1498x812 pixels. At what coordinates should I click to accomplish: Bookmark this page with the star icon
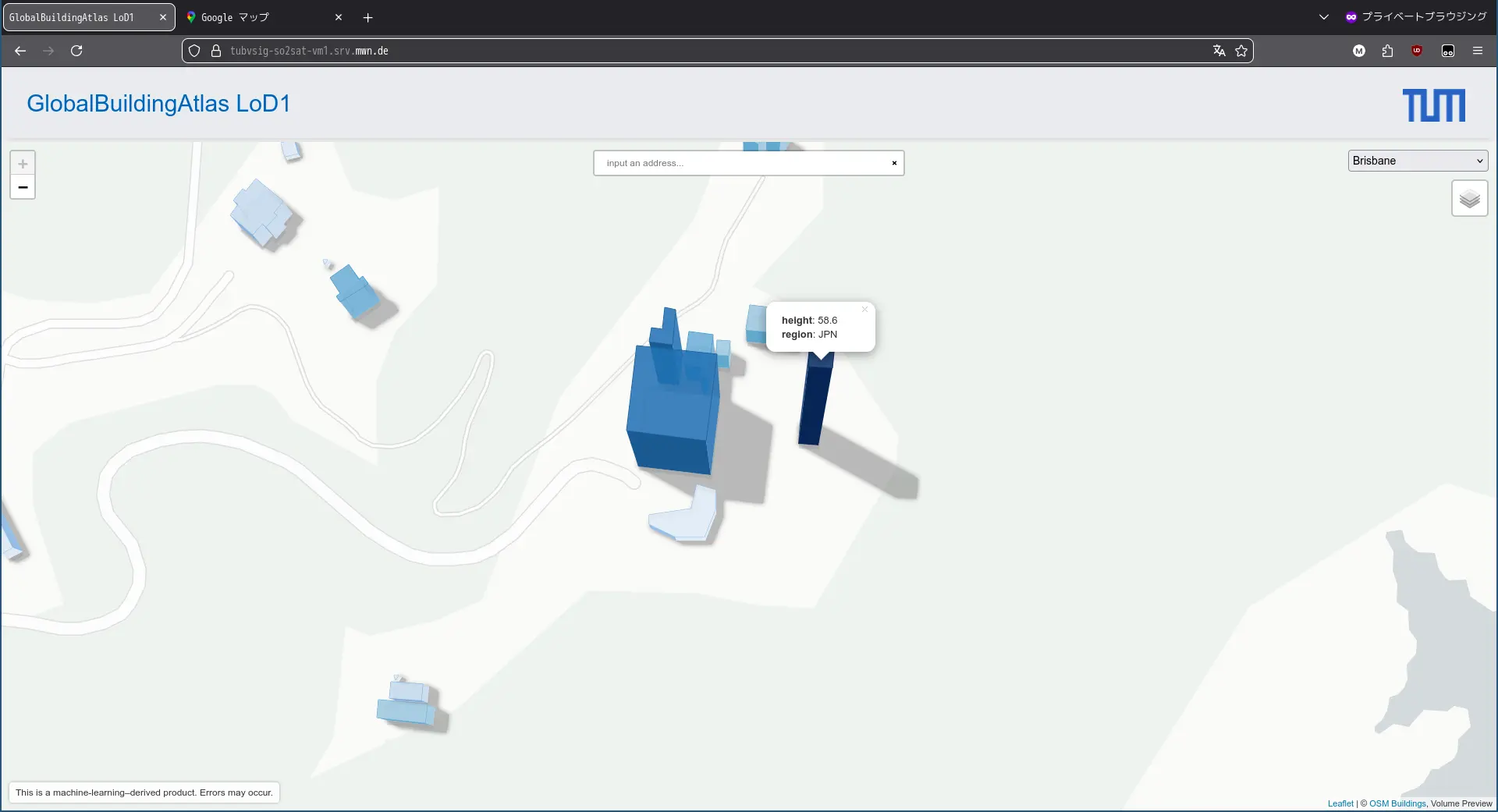point(1241,51)
